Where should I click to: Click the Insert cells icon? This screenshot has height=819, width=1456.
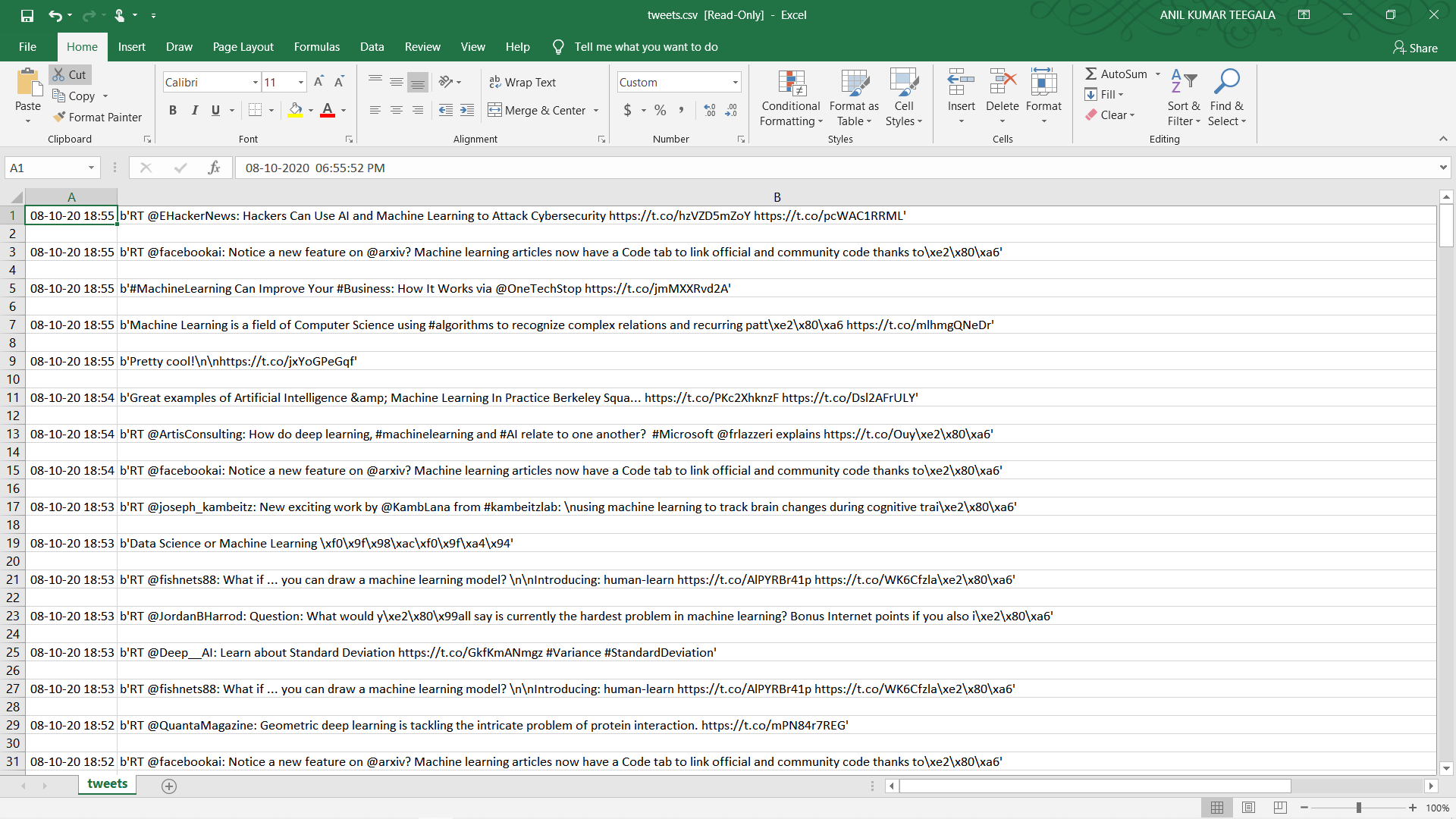(961, 82)
